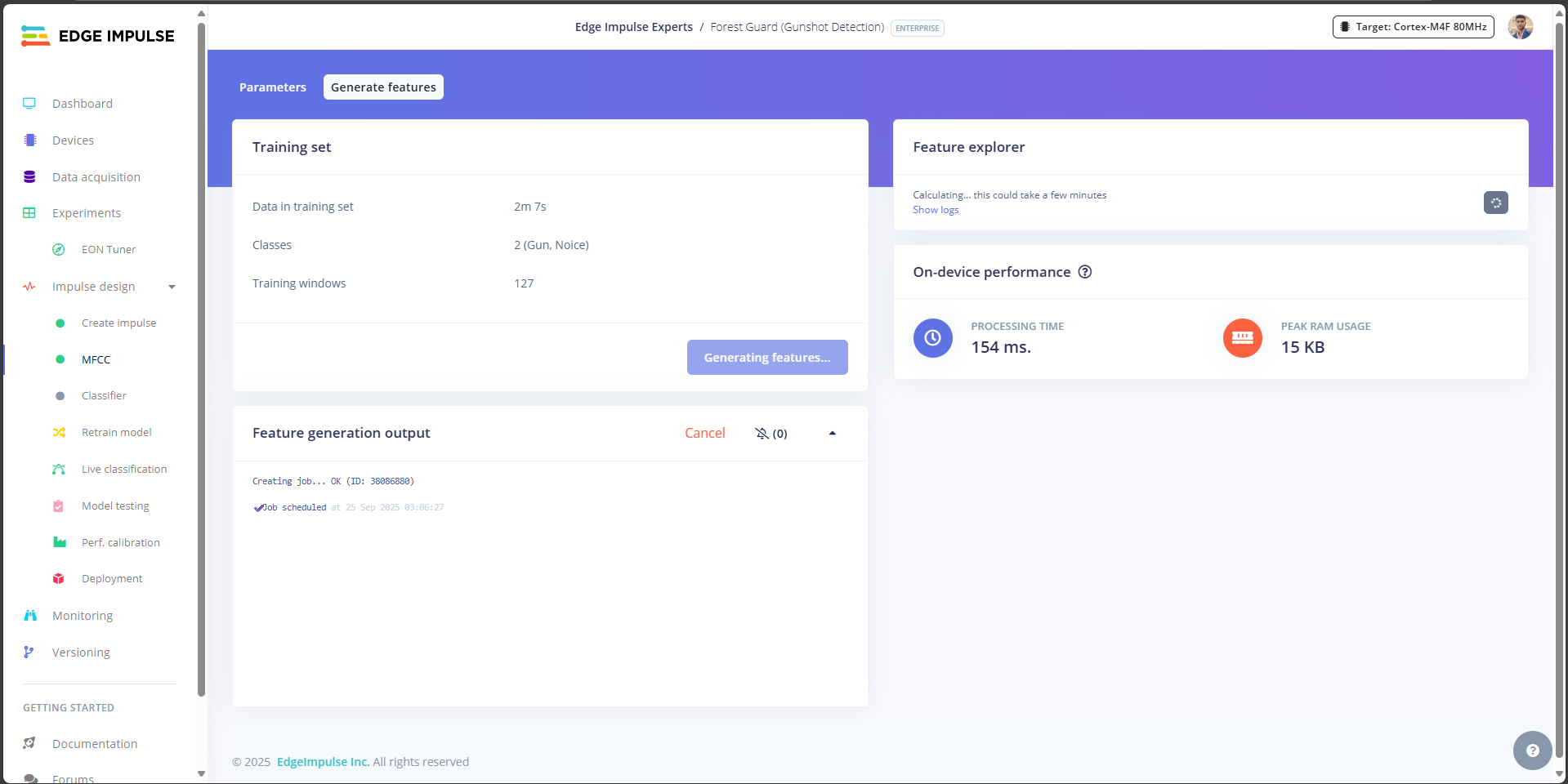This screenshot has height=784, width=1568.
Task: Click the sidebar scrollbar down arrow
Action: pyautogui.click(x=201, y=773)
